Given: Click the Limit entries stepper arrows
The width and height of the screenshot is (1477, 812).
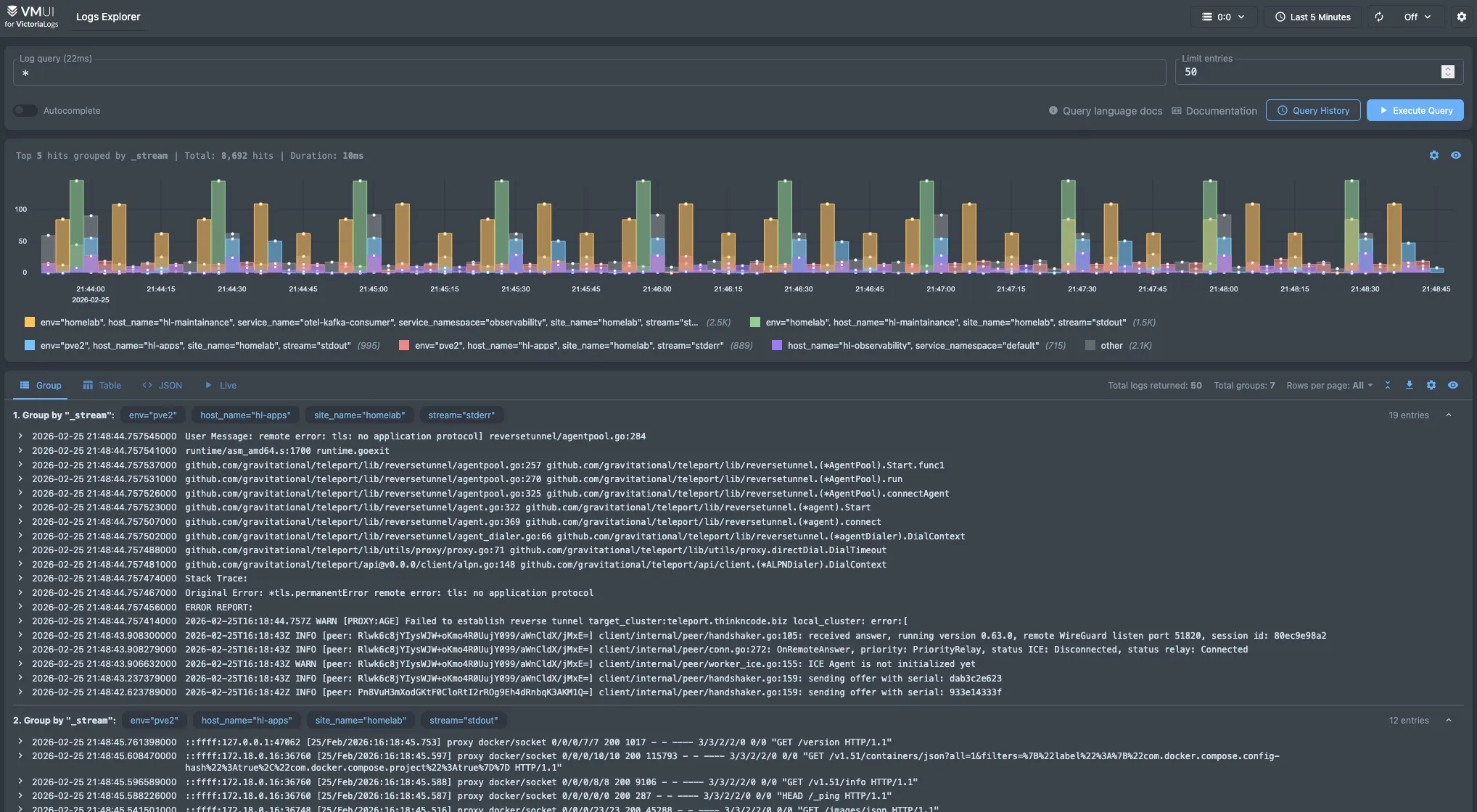Looking at the screenshot, I should tap(1447, 72).
